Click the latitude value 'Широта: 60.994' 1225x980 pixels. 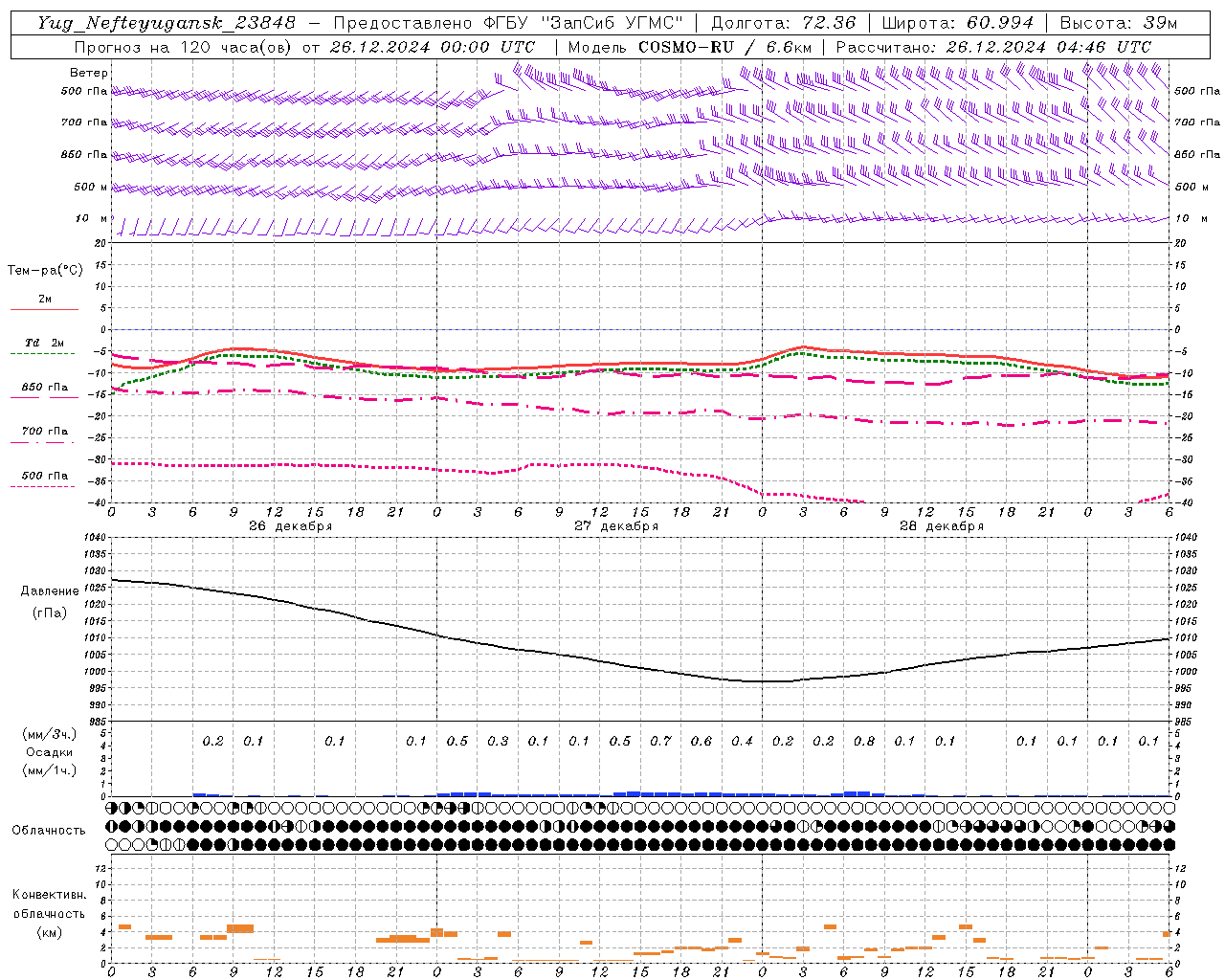pyautogui.click(x=957, y=23)
